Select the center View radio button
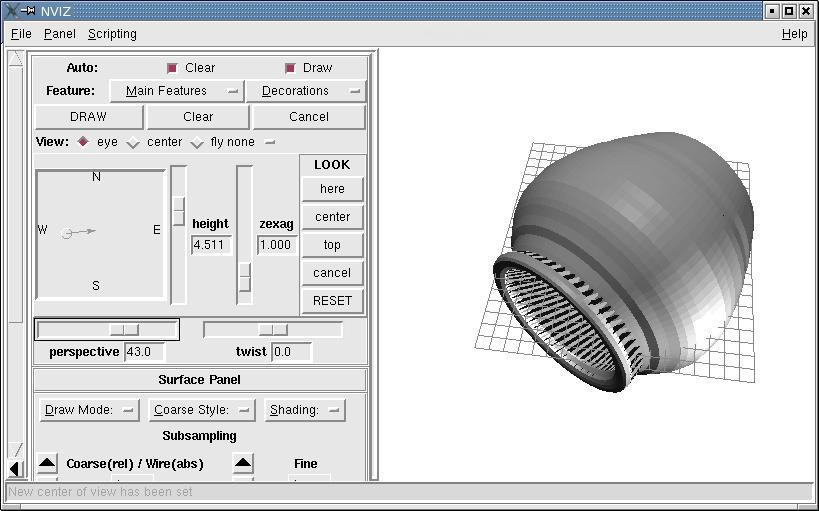This screenshot has width=819, height=511. [x=133, y=142]
